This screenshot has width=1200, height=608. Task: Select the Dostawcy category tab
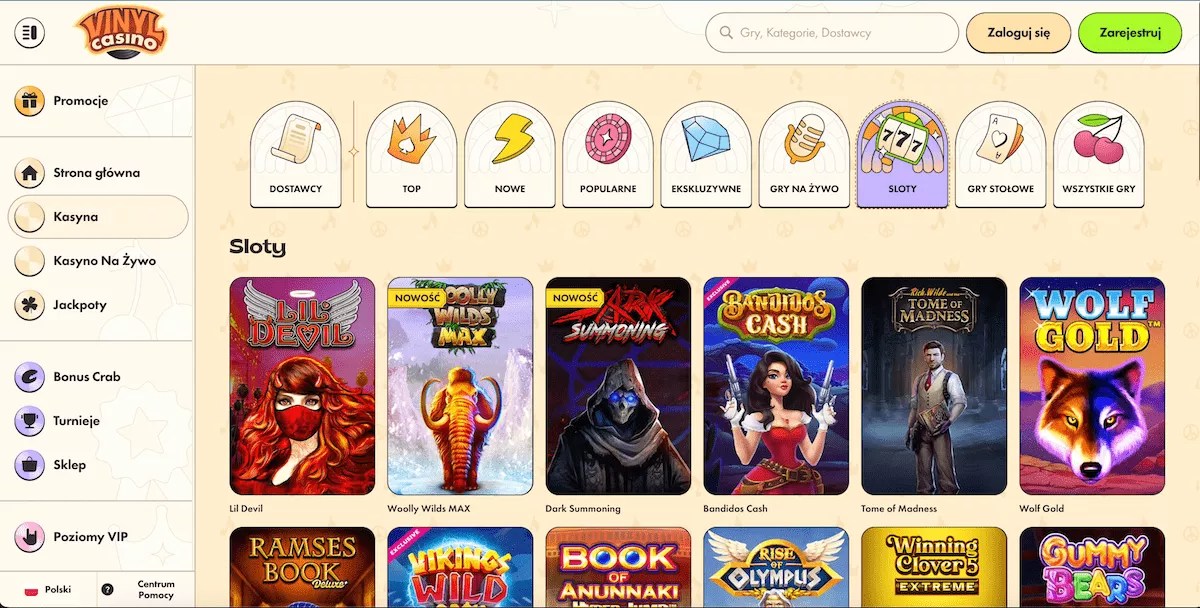(x=296, y=154)
